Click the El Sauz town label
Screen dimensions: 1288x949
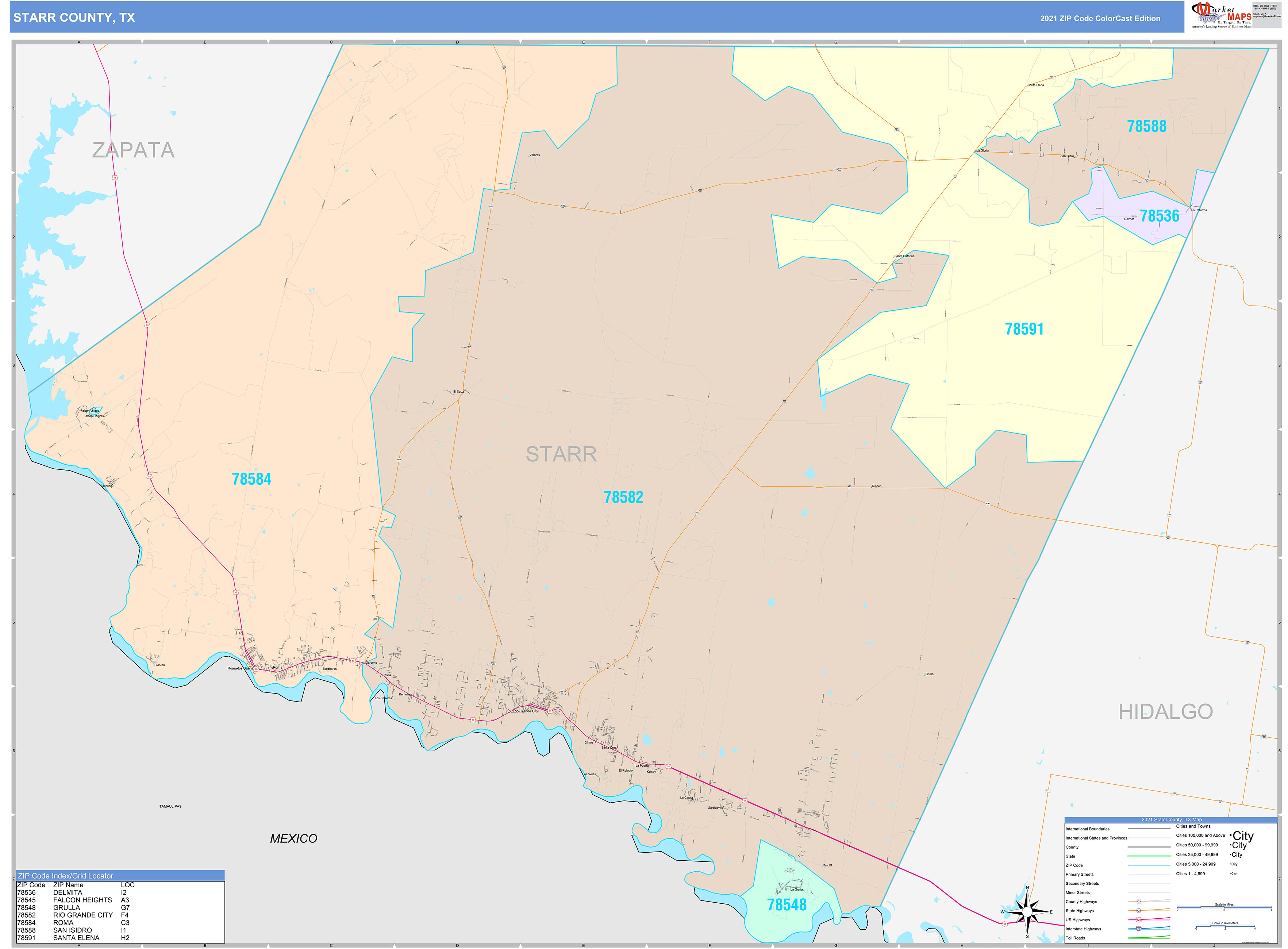click(458, 392)
